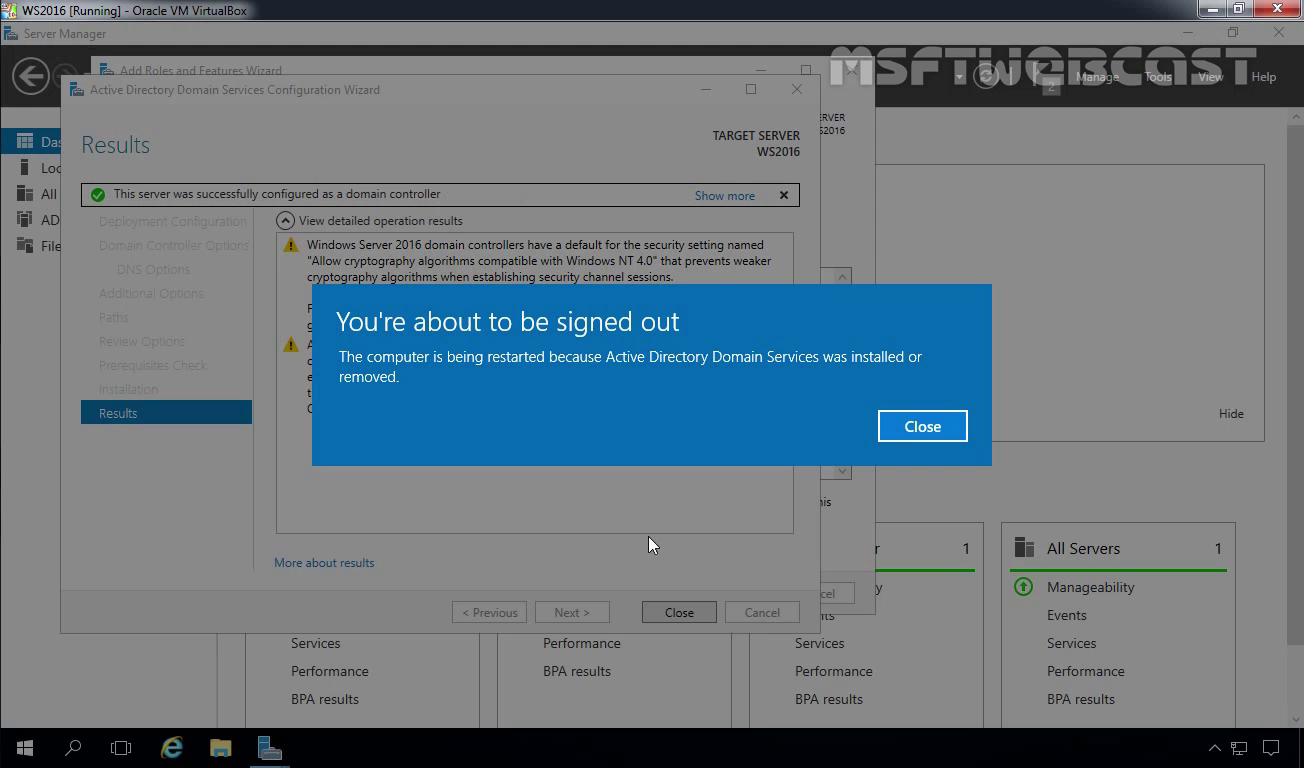Open AD DS sidebar icon
This screenshot has width=1304, height=768.
pyautogui.click(x=25, y=220)
